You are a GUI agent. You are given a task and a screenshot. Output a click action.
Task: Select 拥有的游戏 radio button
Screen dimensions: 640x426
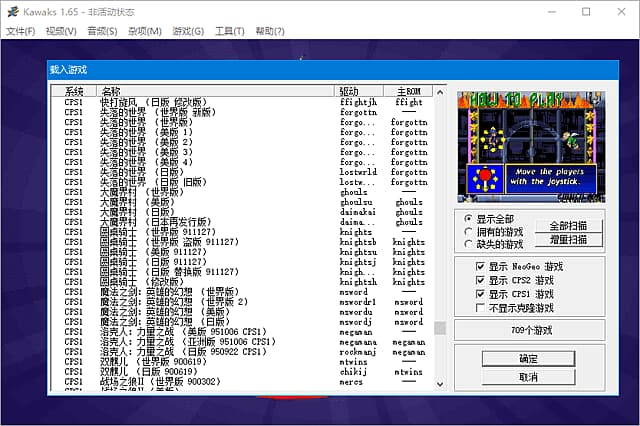[469, 231]
